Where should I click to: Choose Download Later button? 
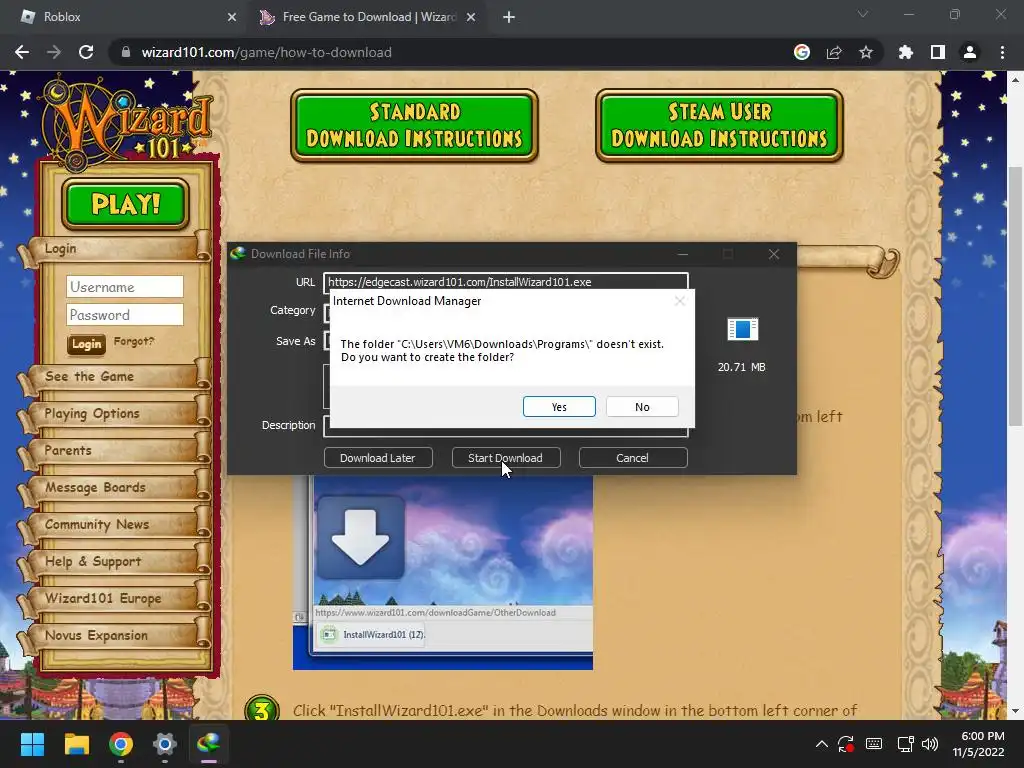[x=378, y=458]
